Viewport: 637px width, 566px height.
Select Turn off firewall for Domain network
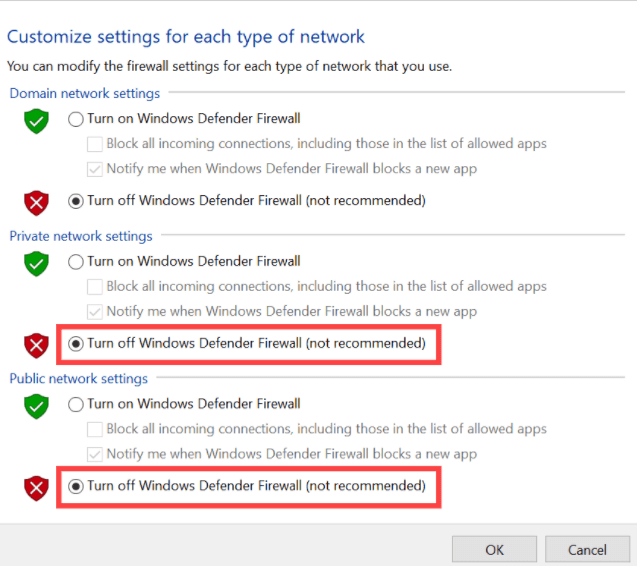pyautogui.click(x=76, y=201)
